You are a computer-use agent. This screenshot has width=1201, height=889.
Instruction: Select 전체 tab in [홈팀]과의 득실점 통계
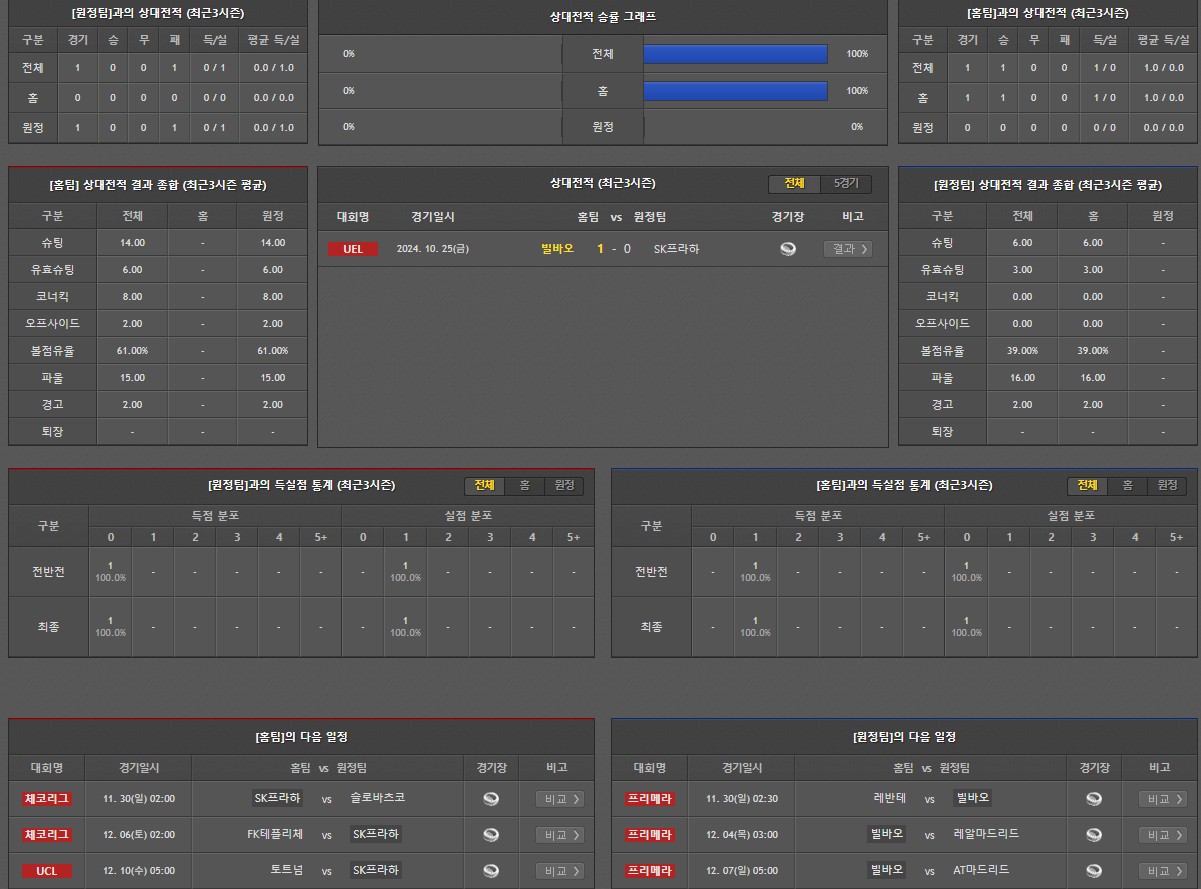1087,486
